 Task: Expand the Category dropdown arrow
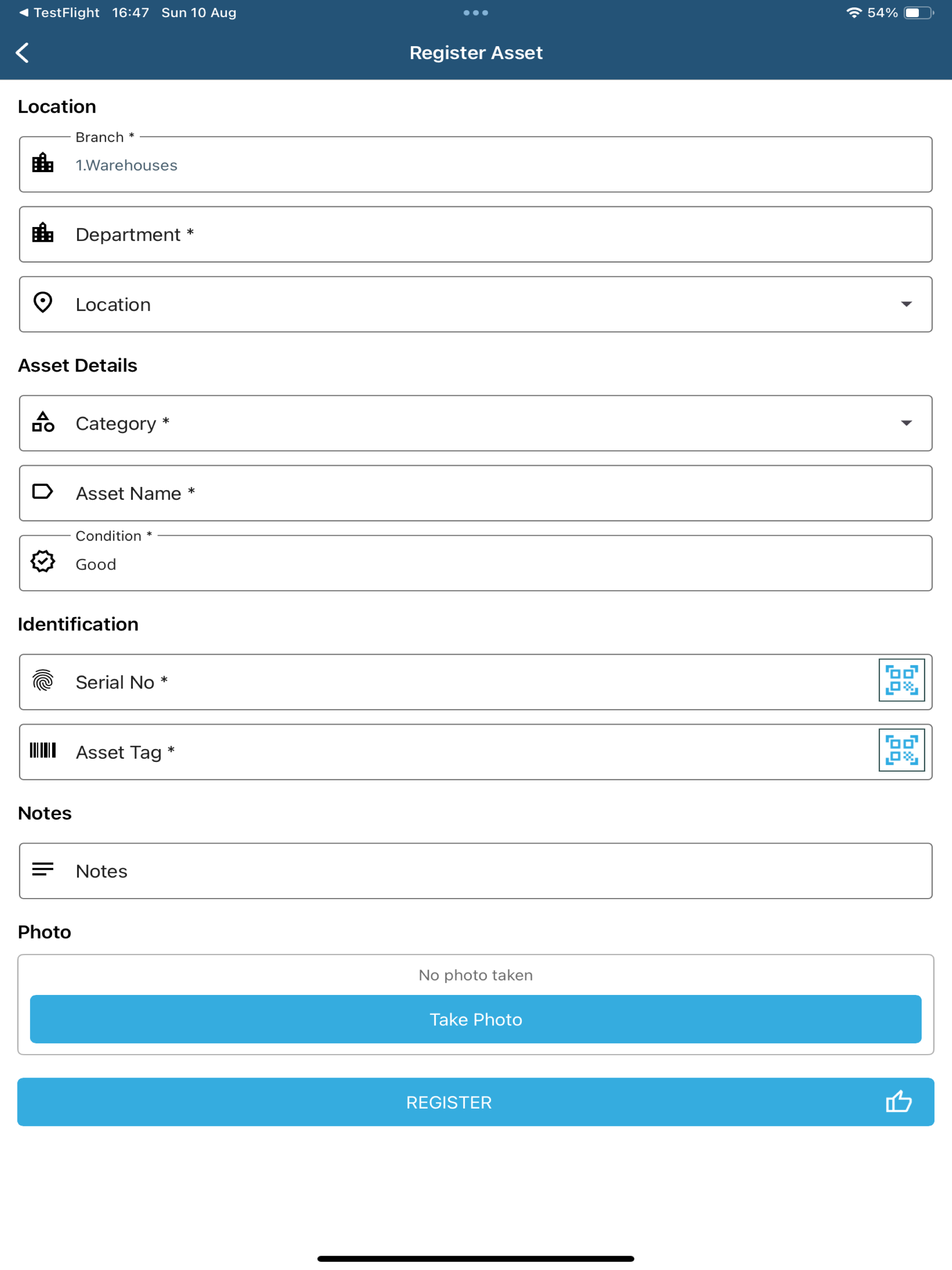pyautogui.click(x=906, y=423)
